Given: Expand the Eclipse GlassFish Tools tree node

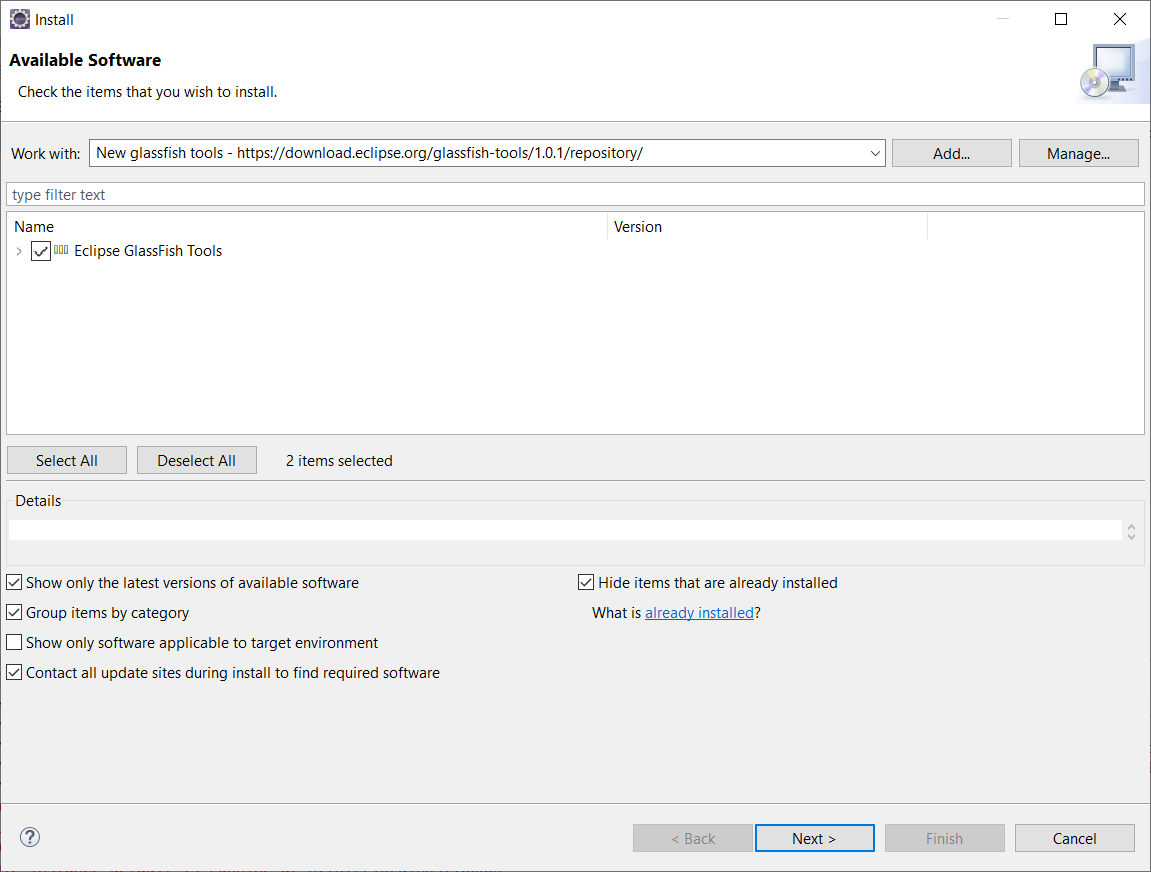Looking at the screenshot, I should 19,252.
